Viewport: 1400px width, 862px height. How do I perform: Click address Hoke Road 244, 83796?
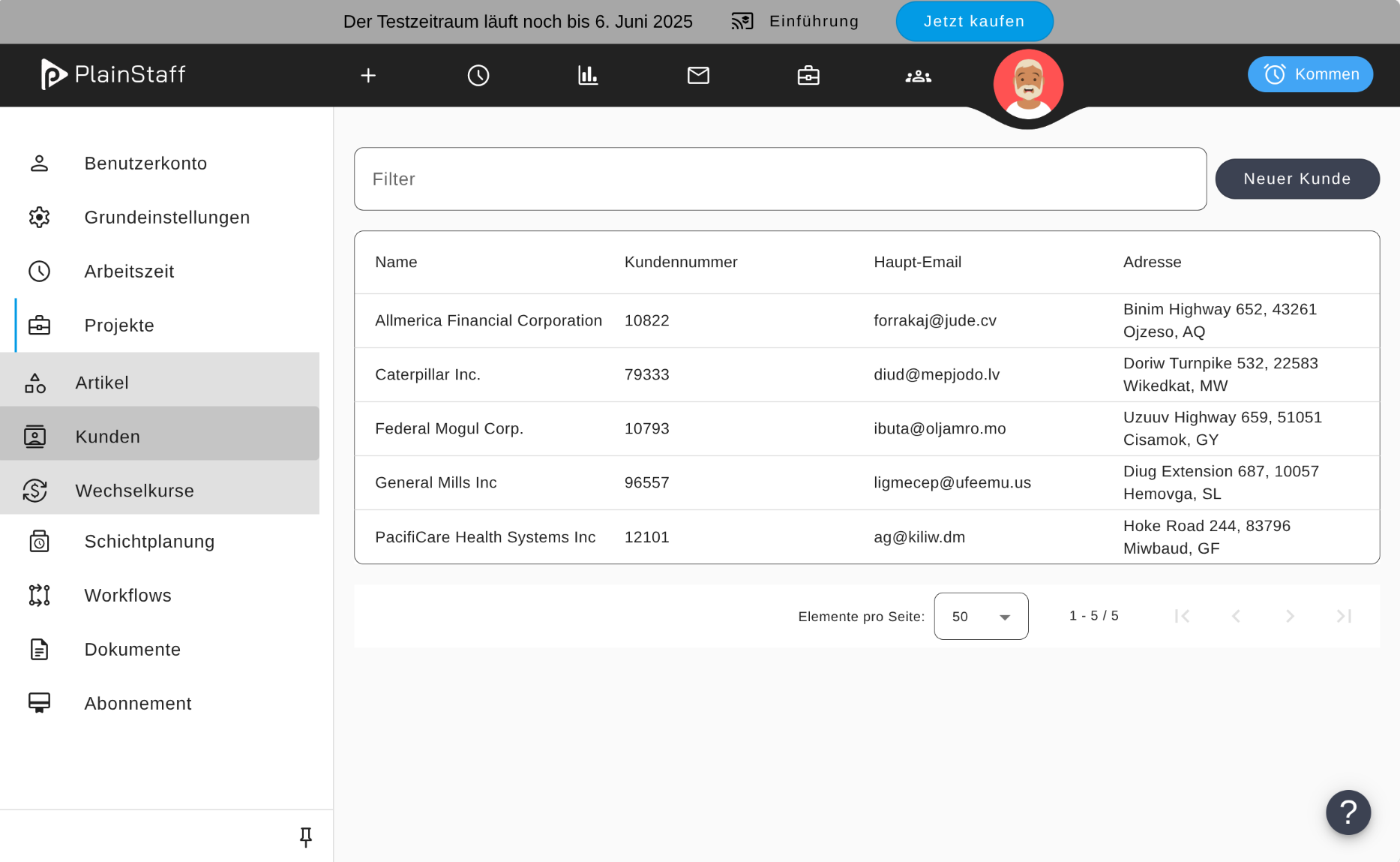pos(1207,526)
